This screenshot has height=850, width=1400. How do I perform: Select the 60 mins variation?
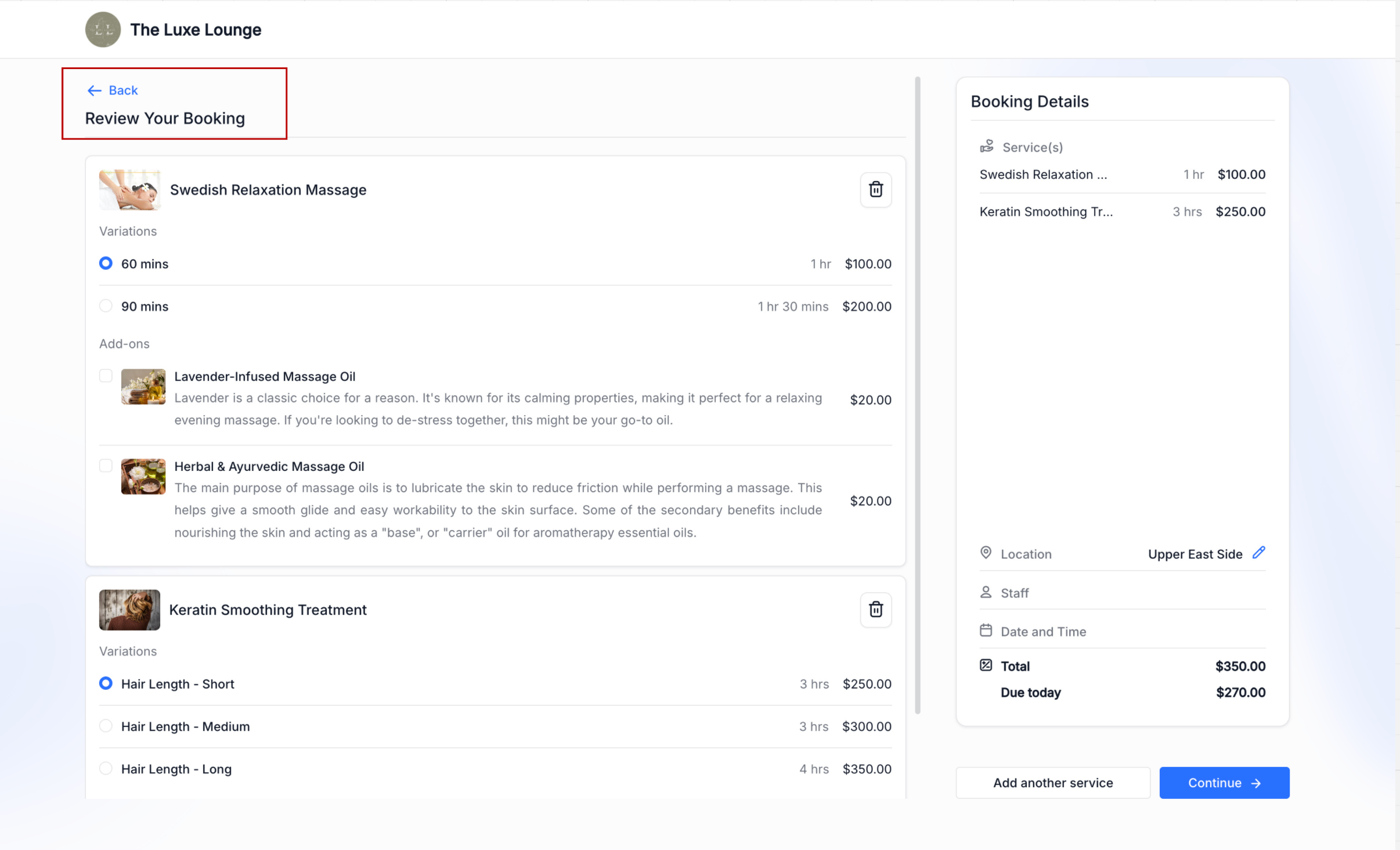click(x=106, y=264)
